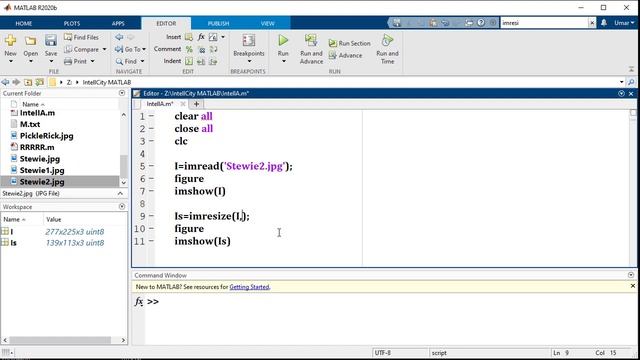Add a new editor tab with plus
Screen dimensions: 640x360
196,104
